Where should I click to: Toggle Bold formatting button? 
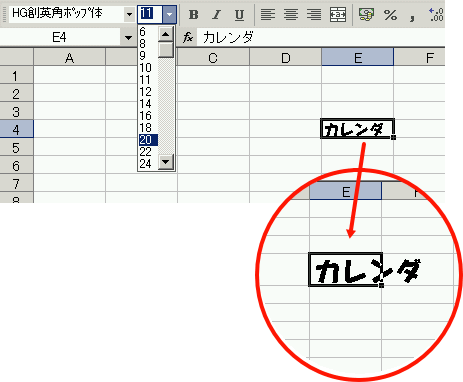[x=193, y=15]
